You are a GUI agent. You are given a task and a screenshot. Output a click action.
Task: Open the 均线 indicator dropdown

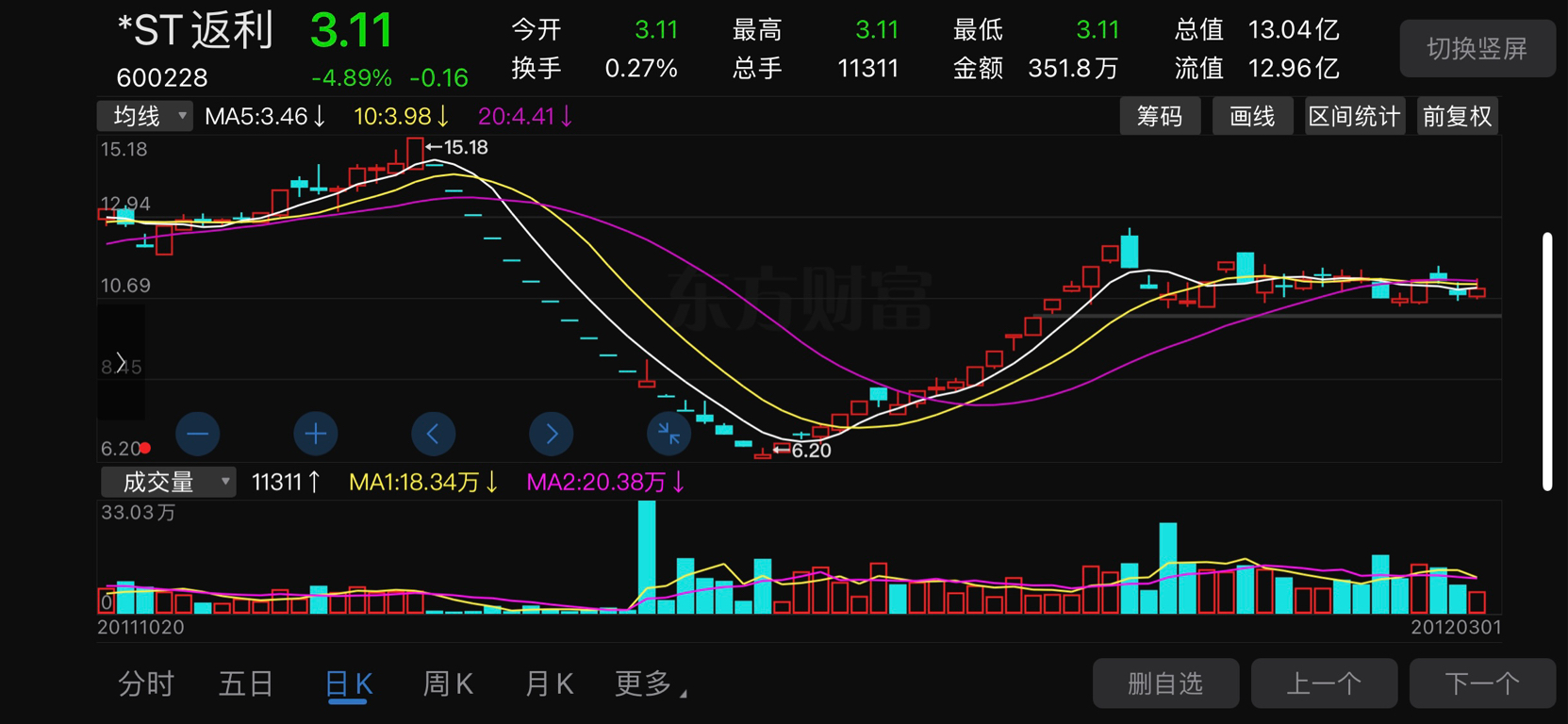coord(145,116)
